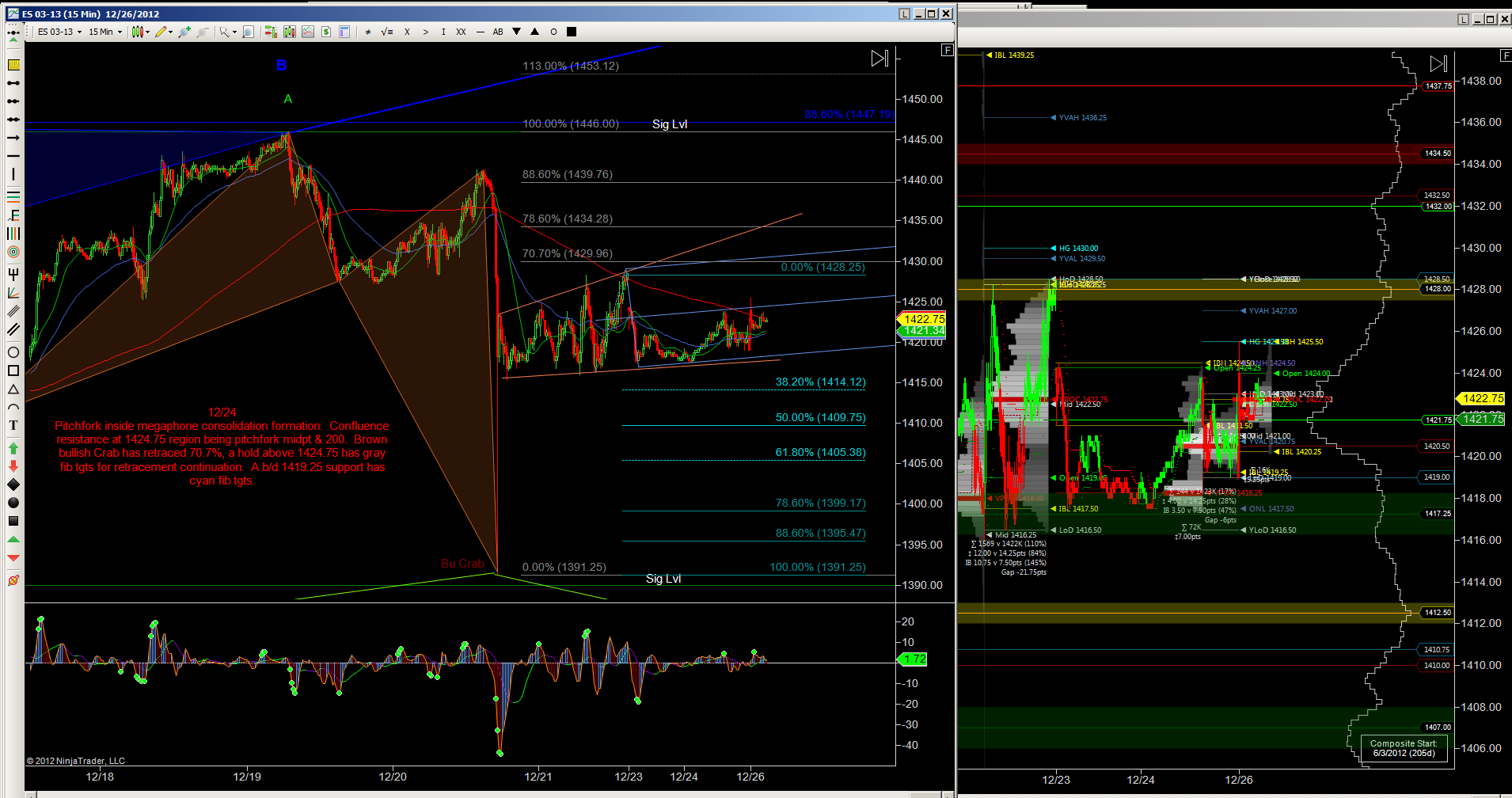1512x798 pixels.
Task: Jump to latest bar on left chart
Action: click(x=879, y=59)
